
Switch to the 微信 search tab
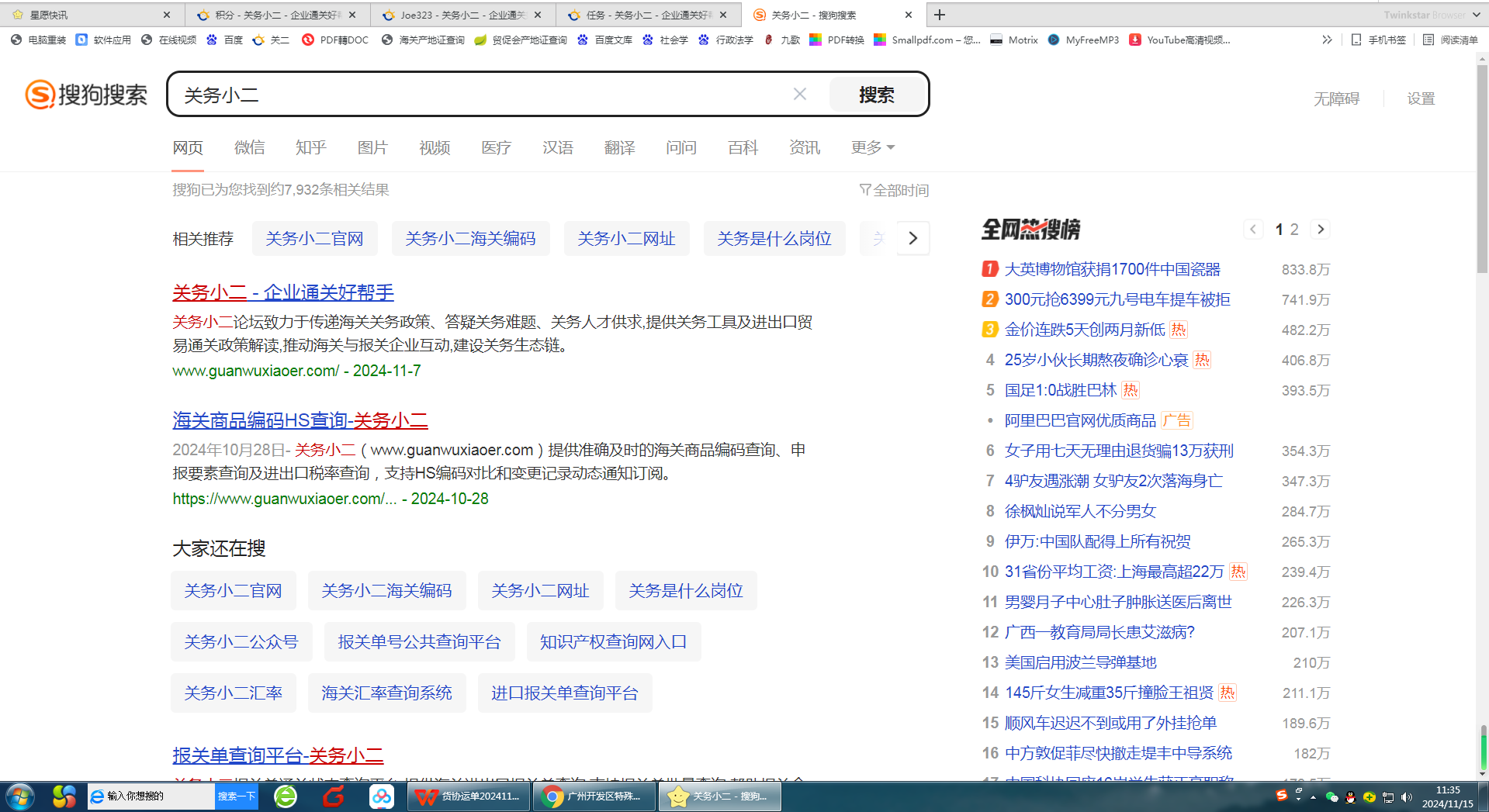pyautogui.click(x=250, y=147)
